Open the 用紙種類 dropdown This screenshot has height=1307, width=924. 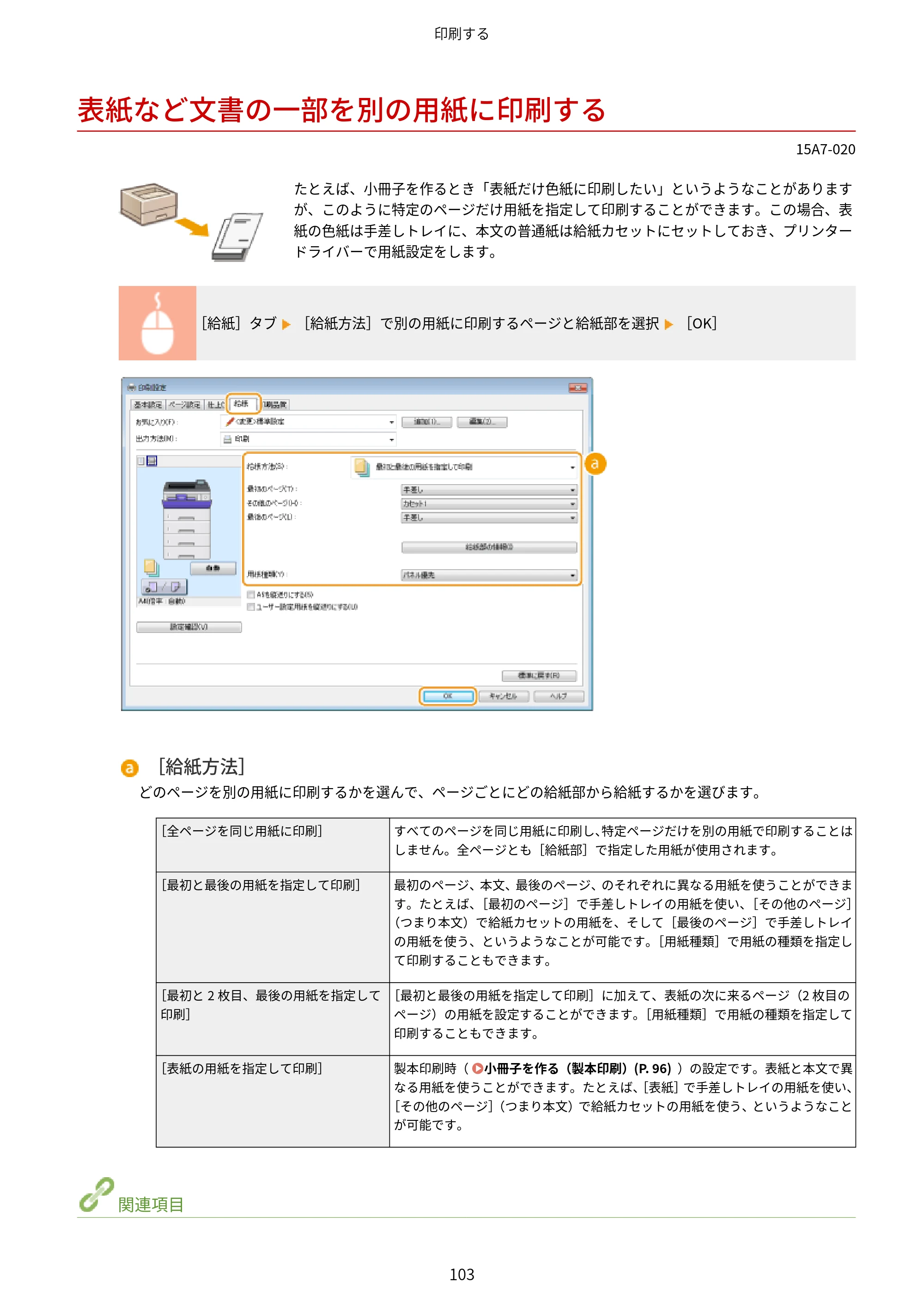[489, 575]
